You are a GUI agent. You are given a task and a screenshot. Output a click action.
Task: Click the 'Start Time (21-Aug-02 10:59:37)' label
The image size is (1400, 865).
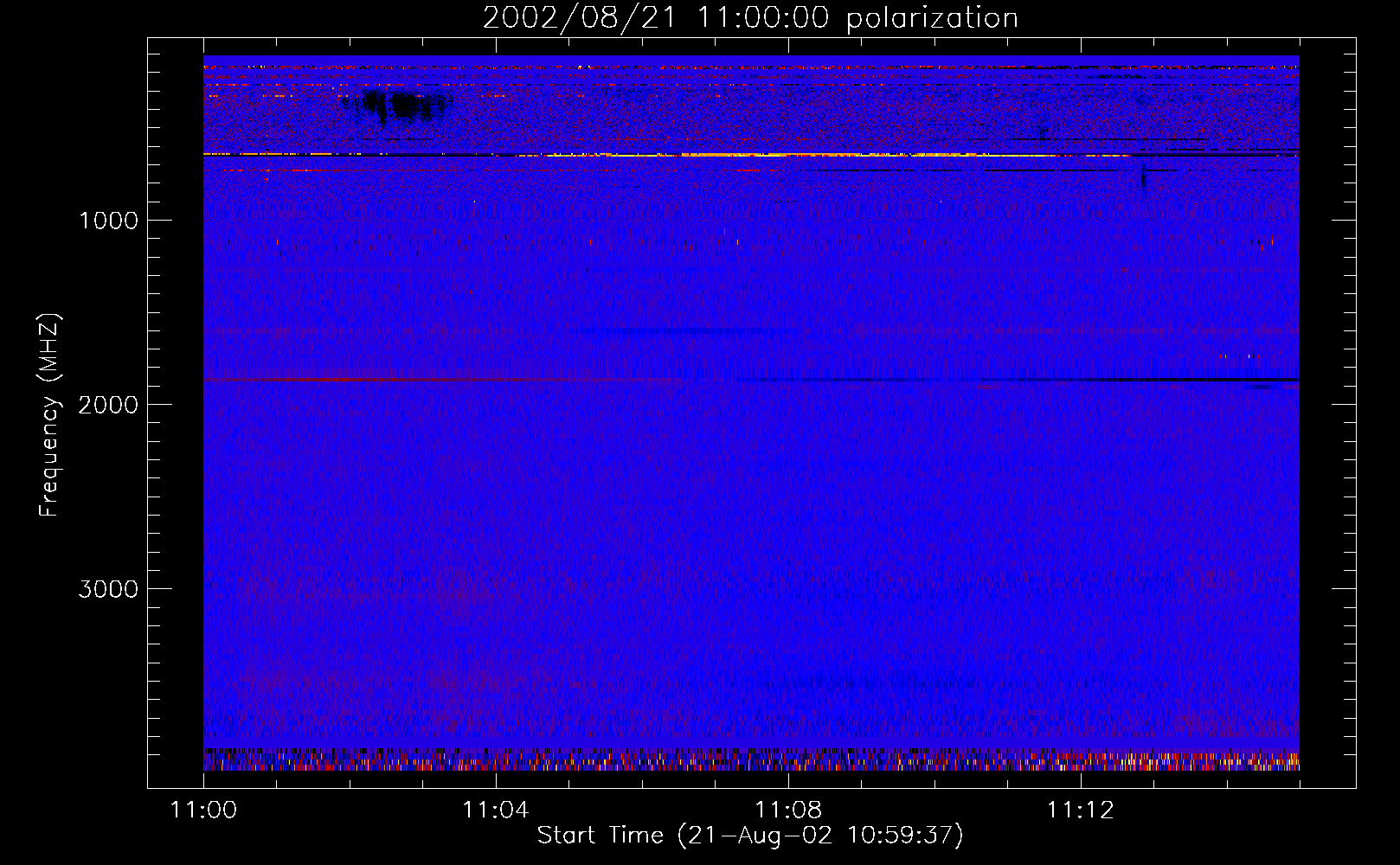tap(750, 836)
